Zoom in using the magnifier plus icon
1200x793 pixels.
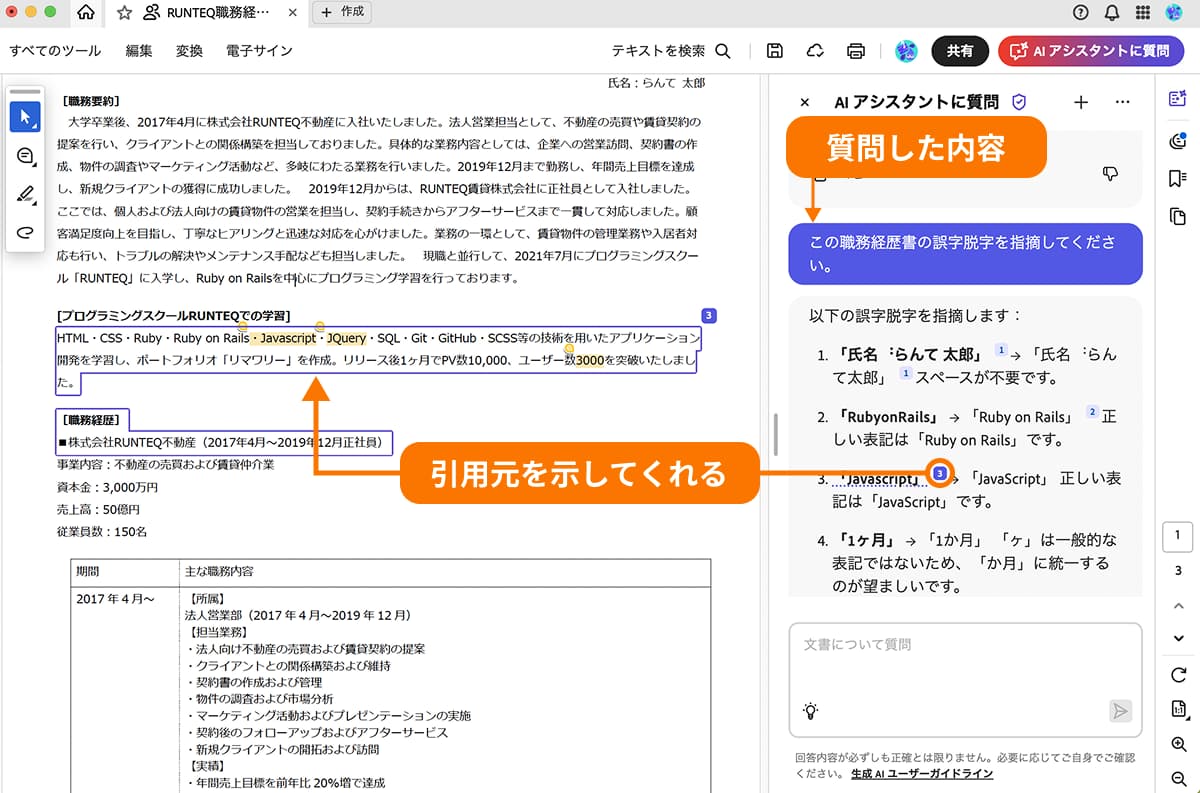(1178, 745)
